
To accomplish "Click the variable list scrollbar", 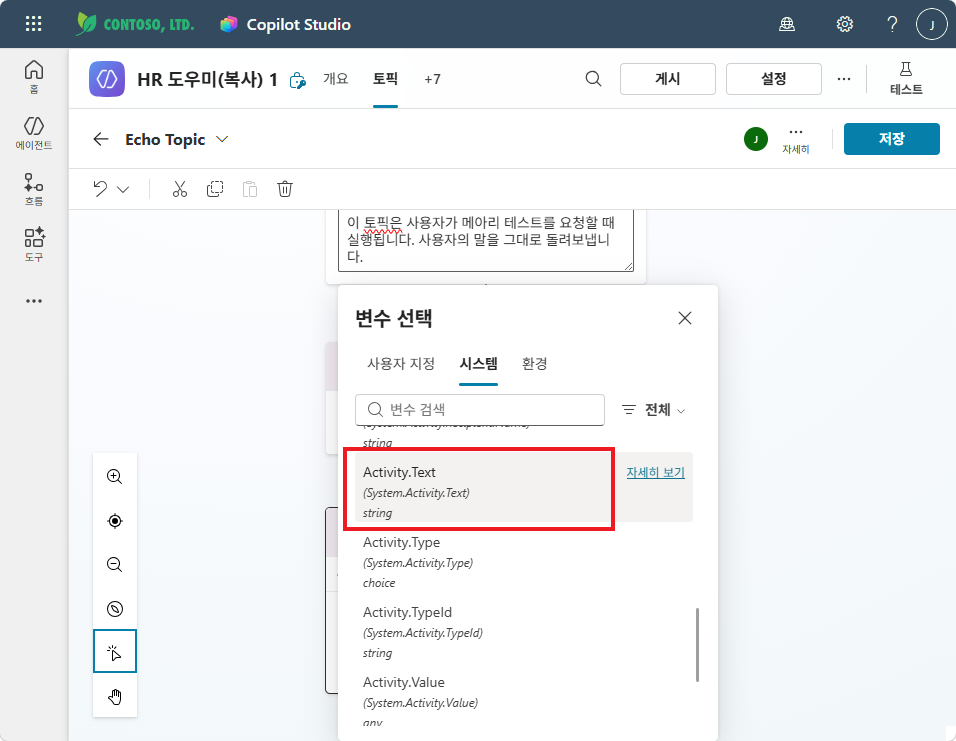I will (697, 645).
